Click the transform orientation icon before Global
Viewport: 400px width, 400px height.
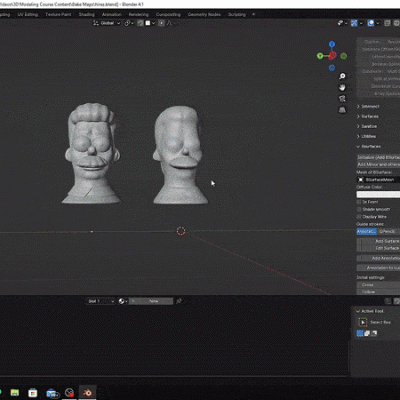click(96, 23)
